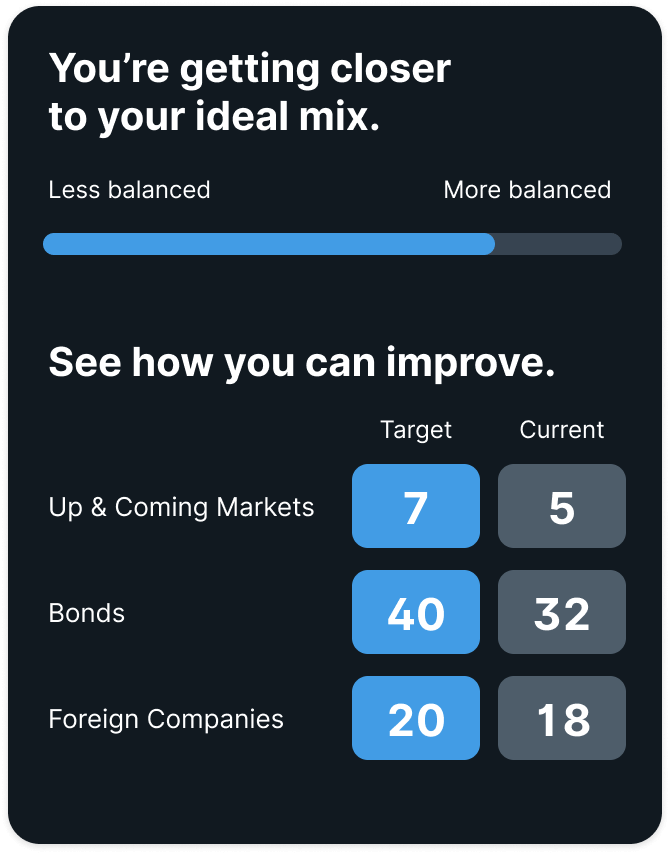Select the Up & Coming Markets label
670x854 pixels.
coord(181,507)
